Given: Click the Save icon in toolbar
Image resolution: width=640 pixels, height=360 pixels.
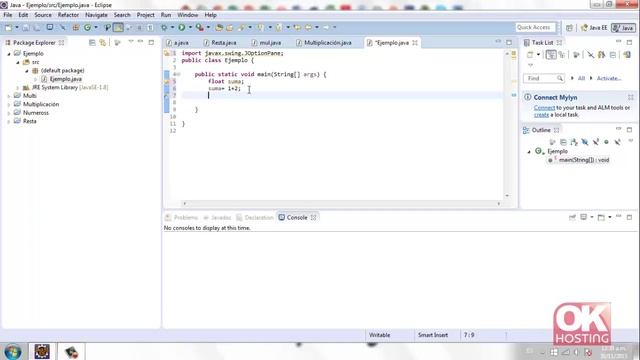Looking at the screenshot, I should pyautogui.click(x=26, y=27).
